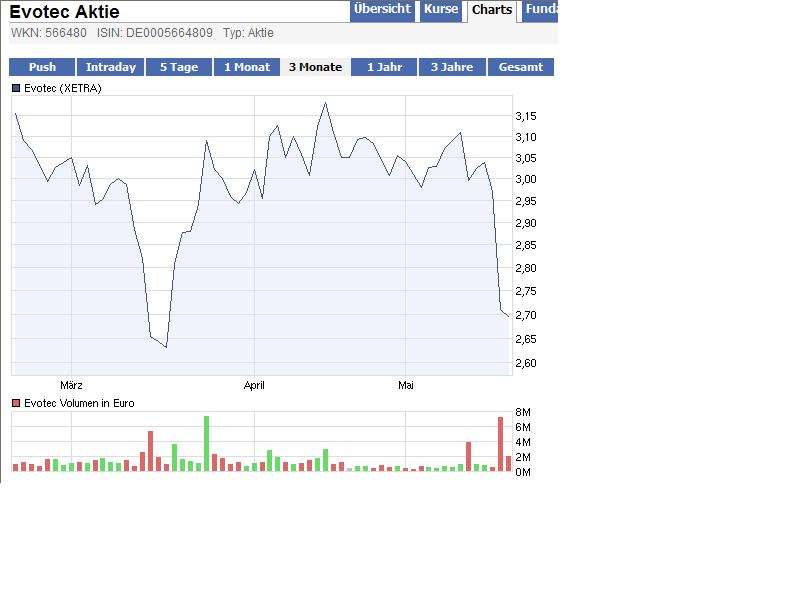Click the tallest green volume bar
The width and height of the screenshot is (800, 600).
207,443
